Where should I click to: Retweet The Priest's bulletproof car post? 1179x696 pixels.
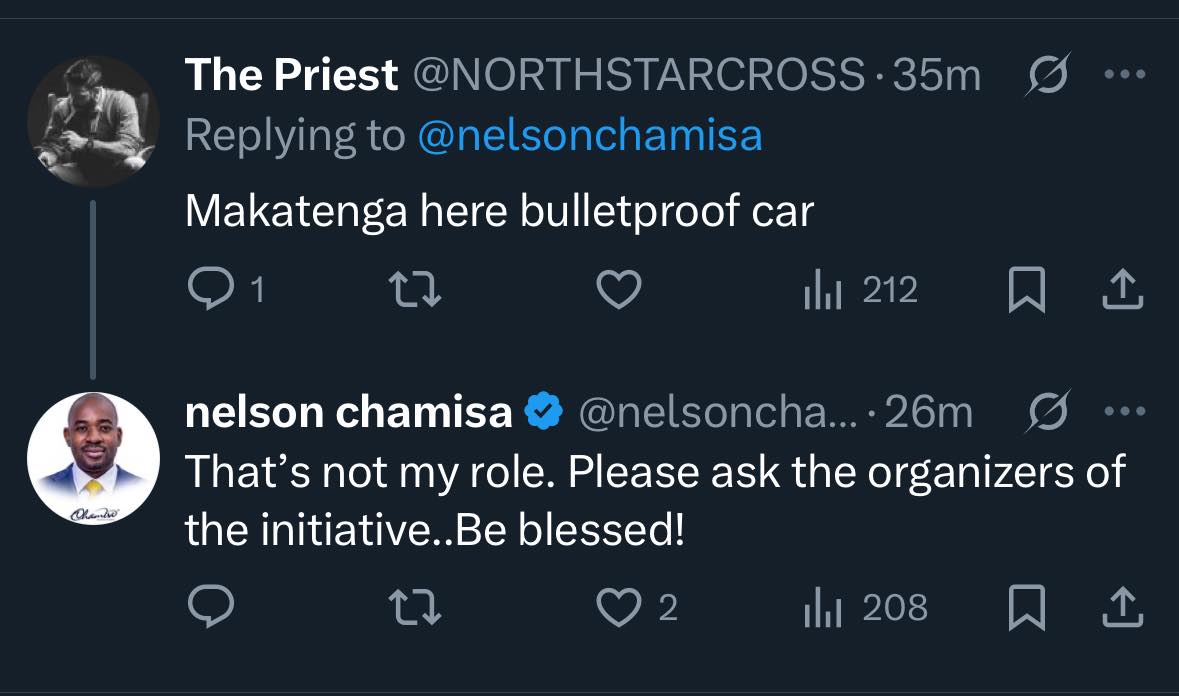click(x=415, y=290)
